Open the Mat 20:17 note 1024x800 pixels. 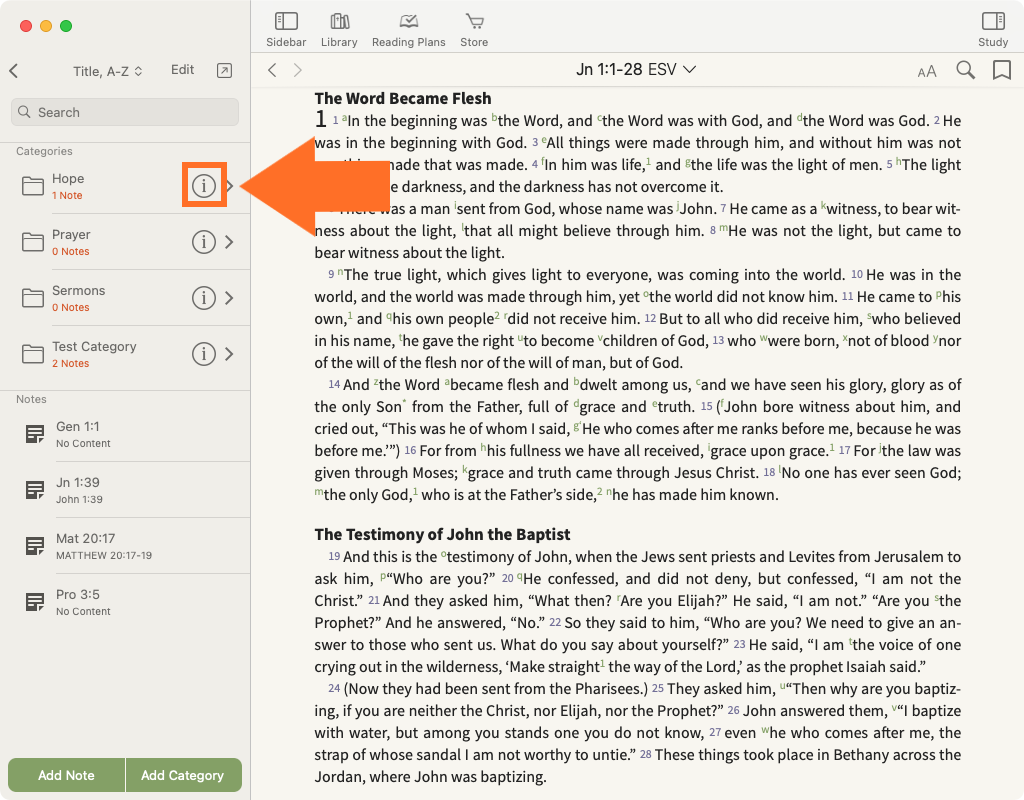[85, 545]
